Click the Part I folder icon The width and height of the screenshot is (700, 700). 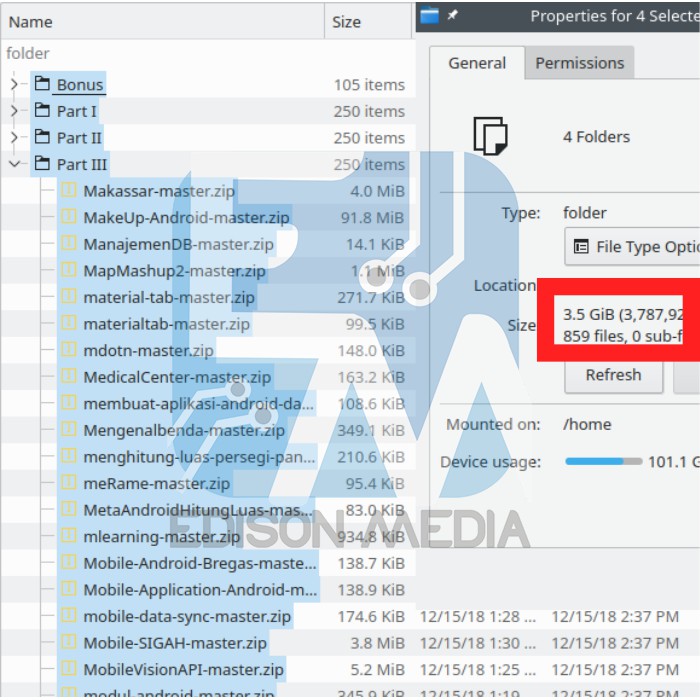coord(42,110)
